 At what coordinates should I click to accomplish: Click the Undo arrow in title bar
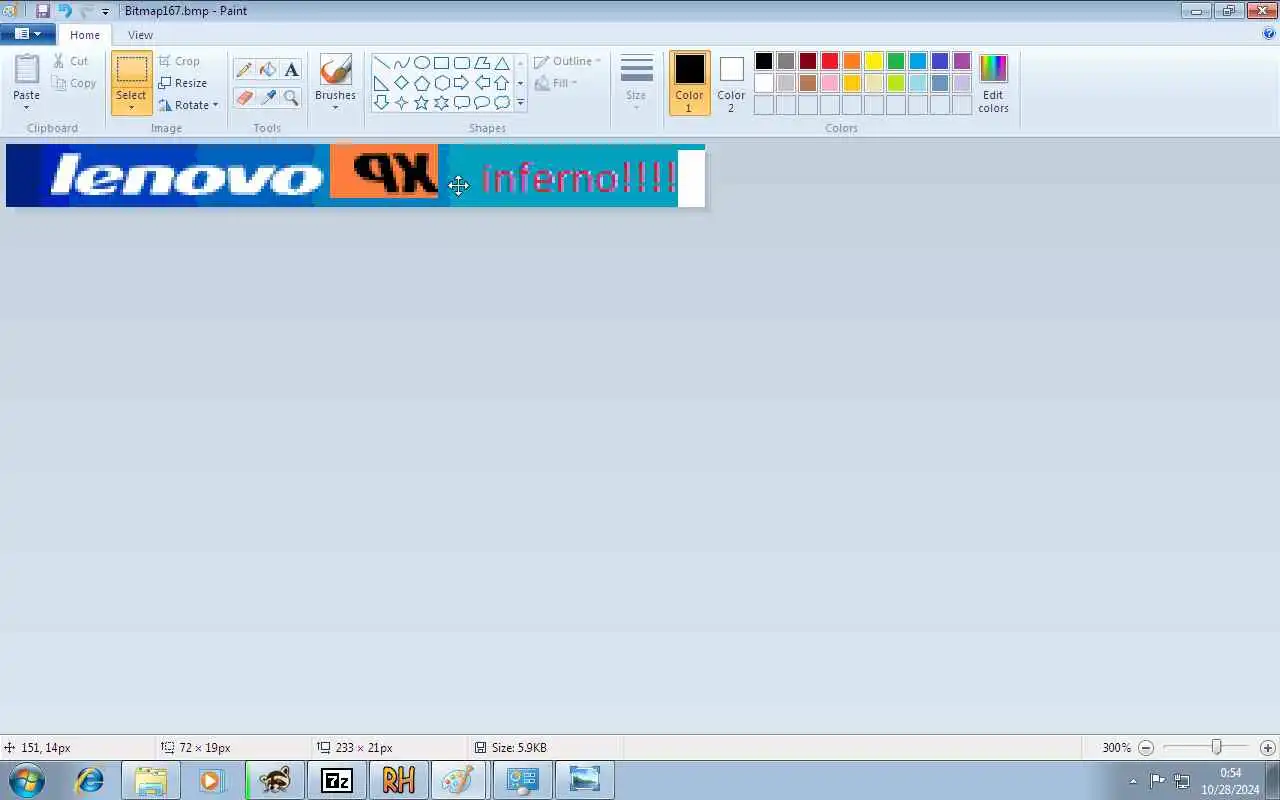[x=65, y=11]
